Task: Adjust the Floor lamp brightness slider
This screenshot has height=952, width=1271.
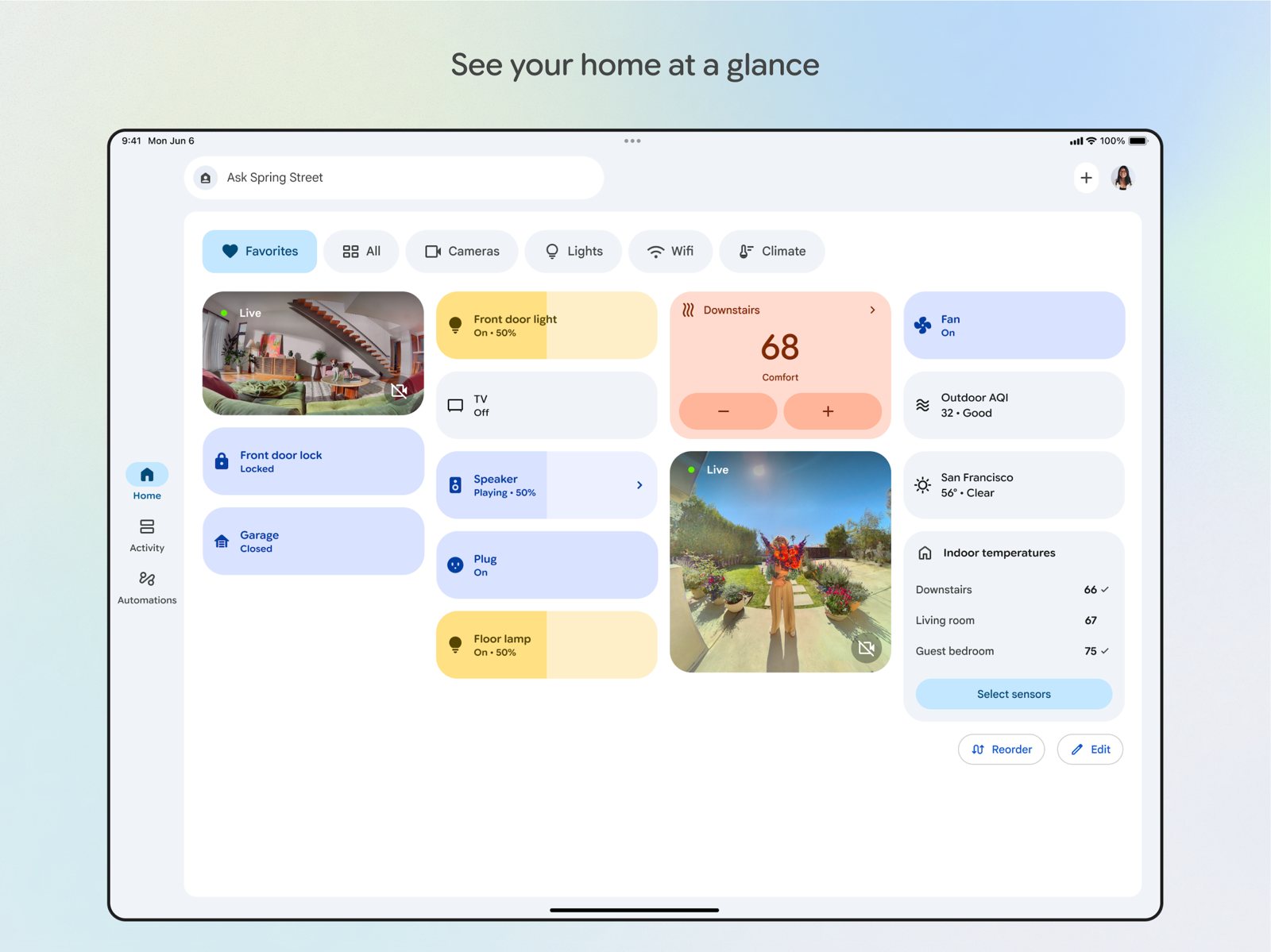Action: point(547,645)
